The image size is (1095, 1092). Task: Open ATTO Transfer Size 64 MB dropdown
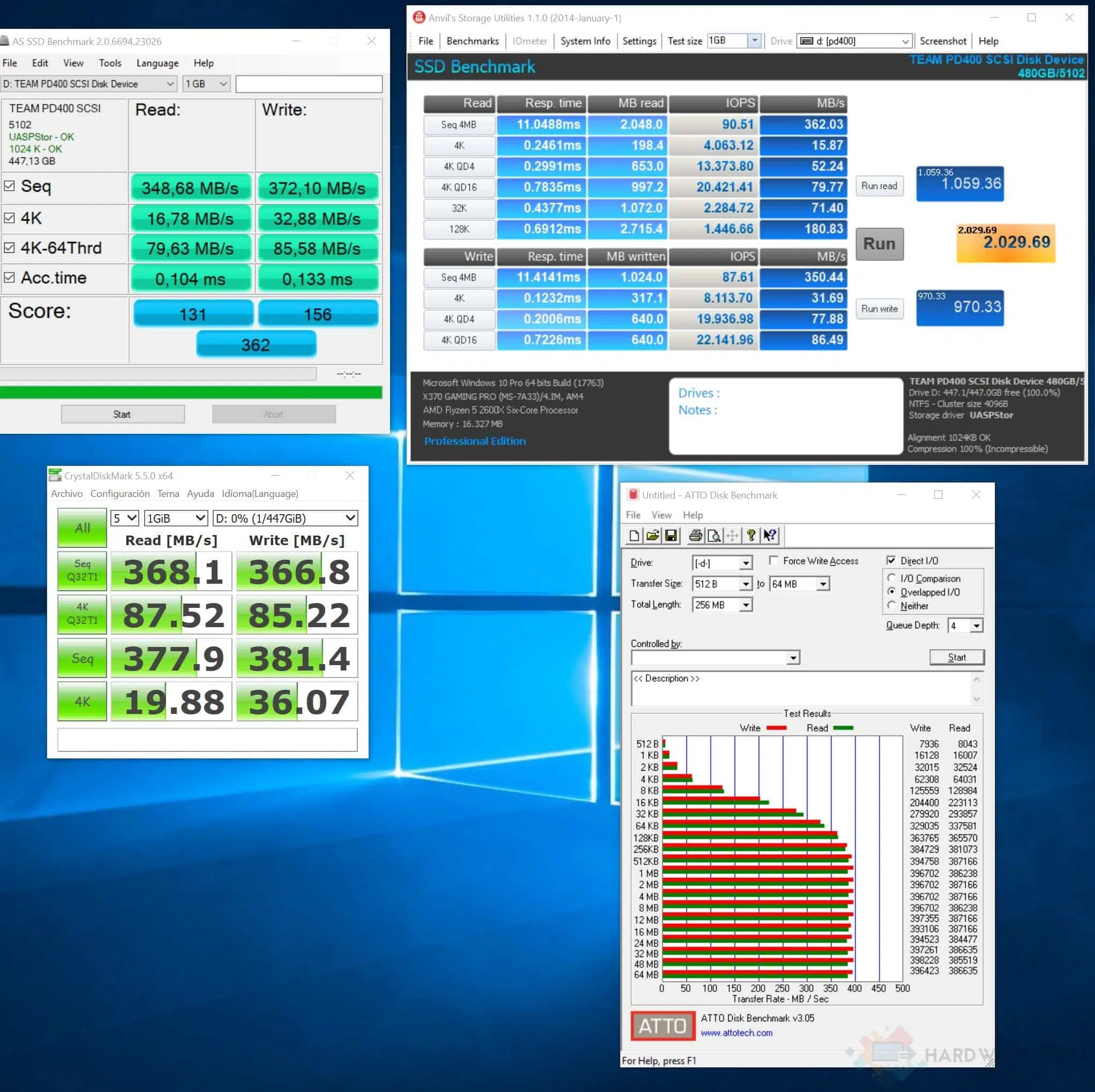click(x=799, y=584)
